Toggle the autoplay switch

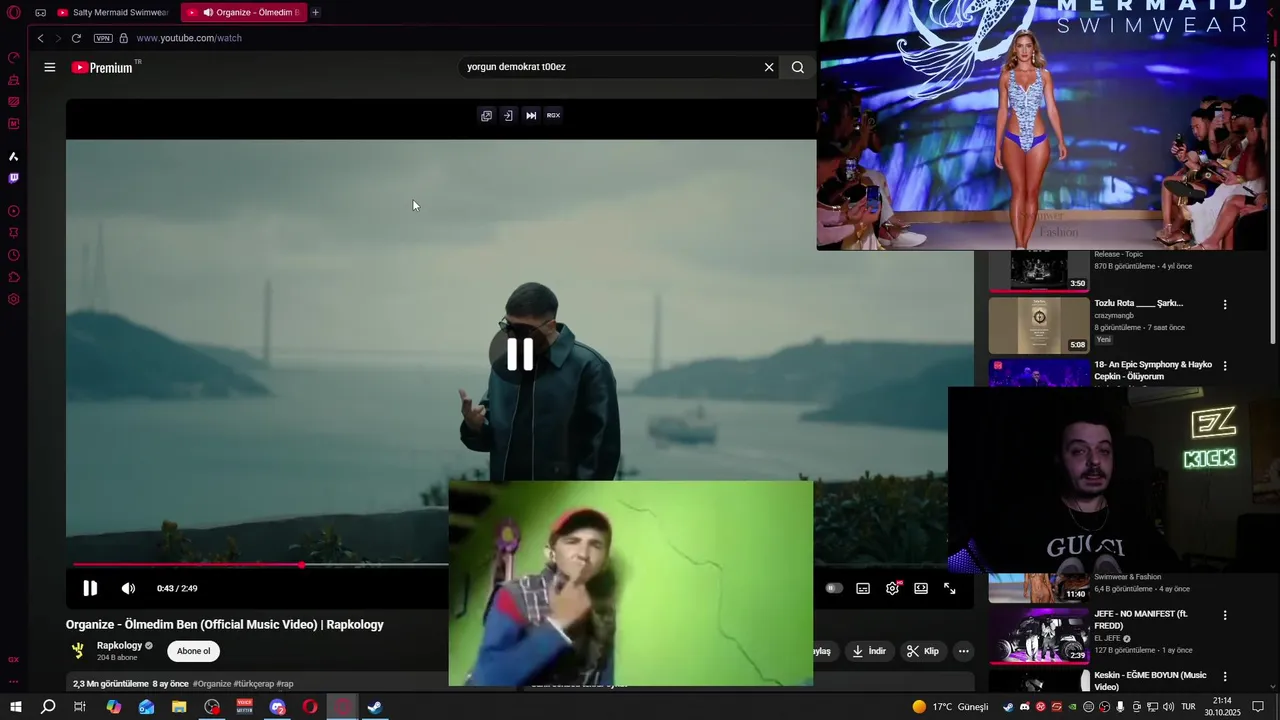coord(834,588)
